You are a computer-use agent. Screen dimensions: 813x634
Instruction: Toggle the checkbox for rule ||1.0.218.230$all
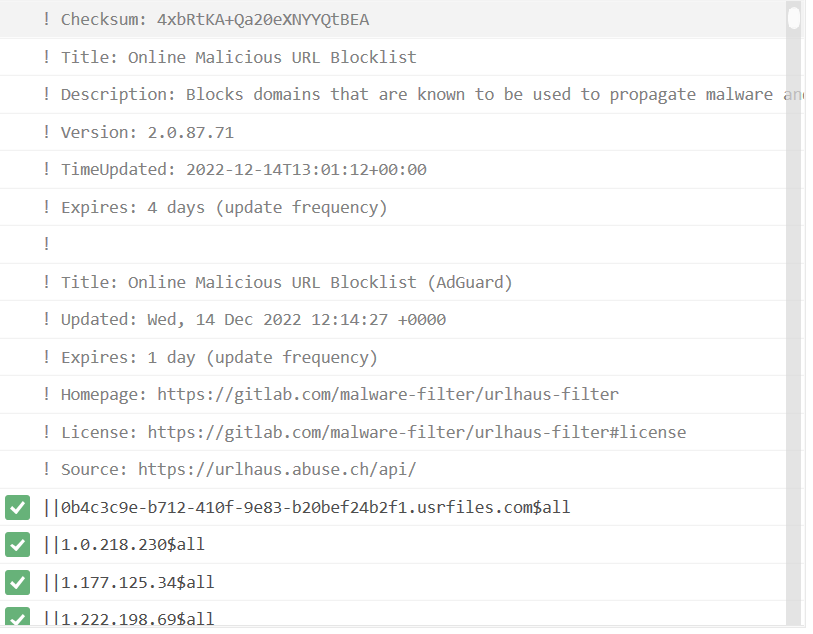[17, 544]
